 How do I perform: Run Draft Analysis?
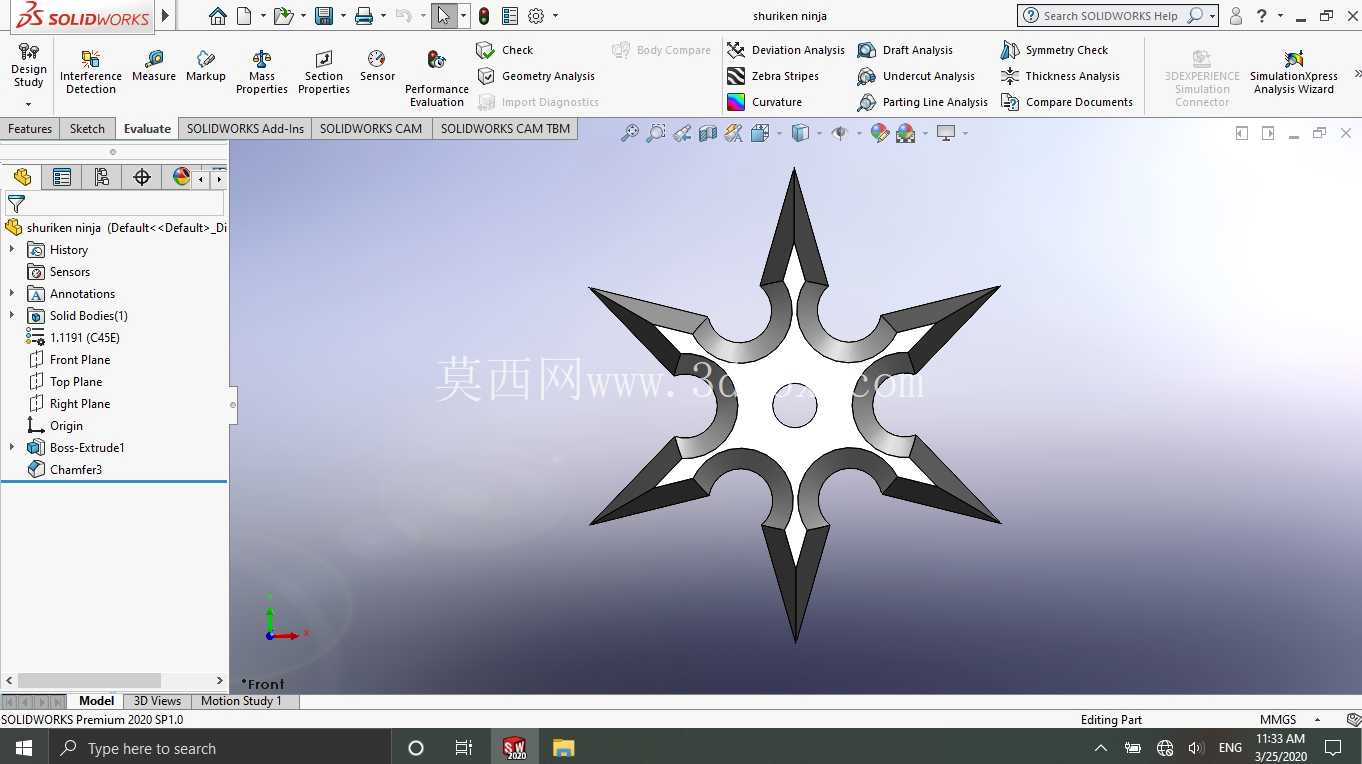(x=906, y=50)
